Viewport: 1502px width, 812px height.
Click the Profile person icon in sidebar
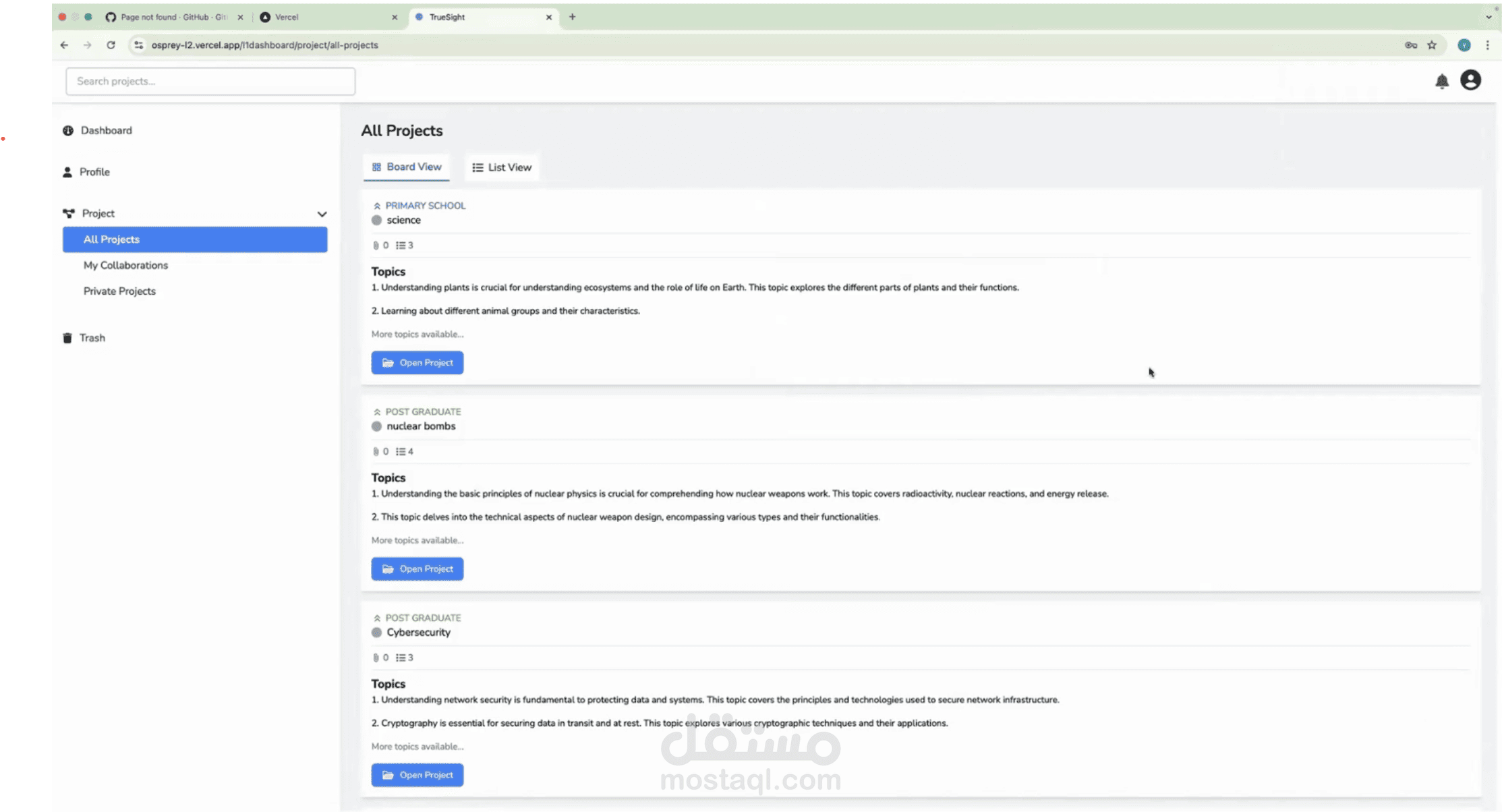pos(67,172)
